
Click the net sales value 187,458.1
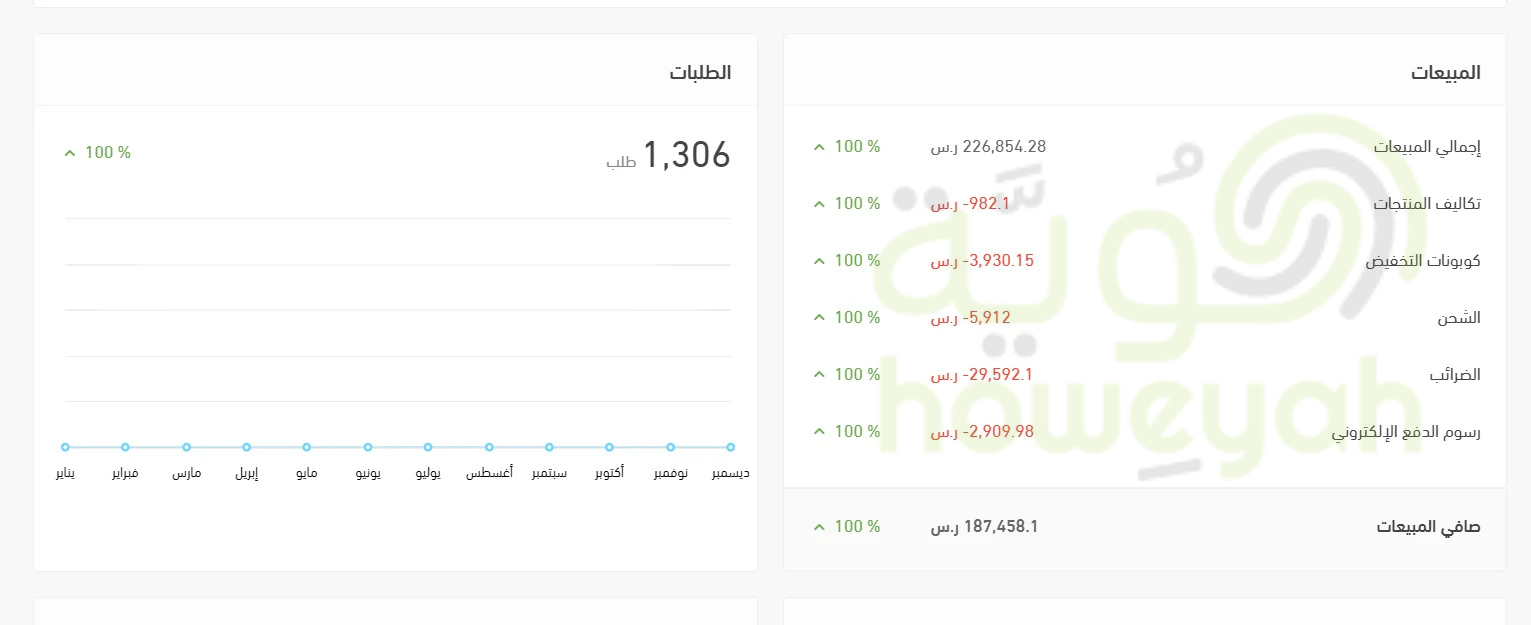pyautogui.click(x=1000, y=527)
